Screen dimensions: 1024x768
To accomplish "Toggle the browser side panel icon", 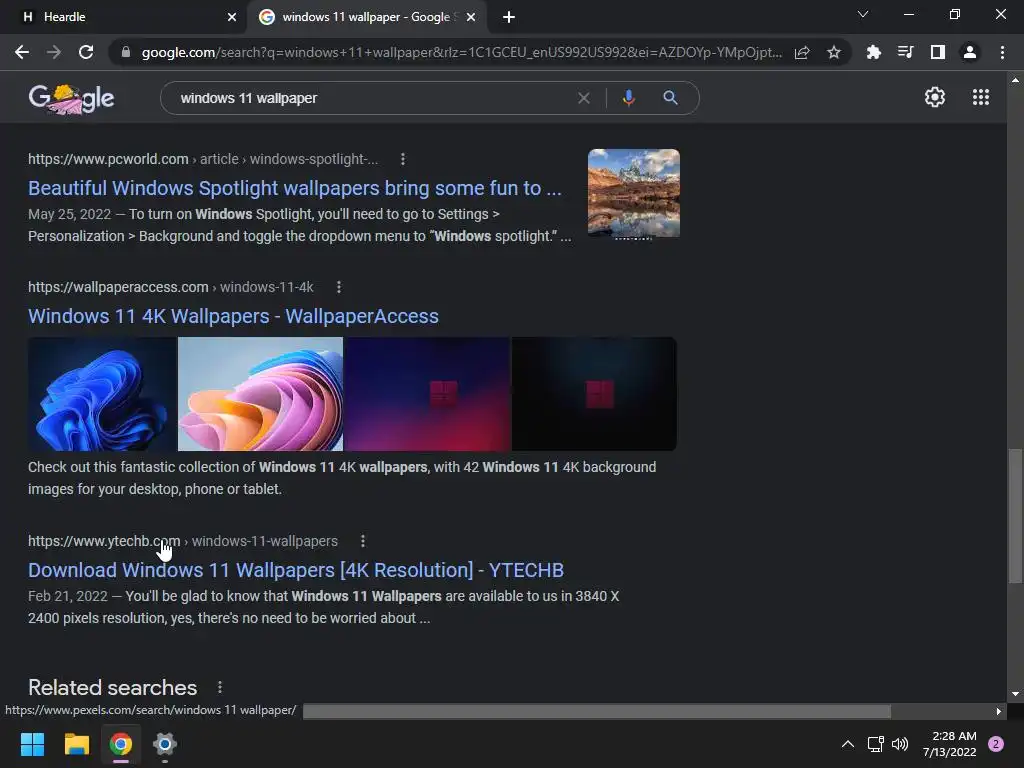I will 938,52.
